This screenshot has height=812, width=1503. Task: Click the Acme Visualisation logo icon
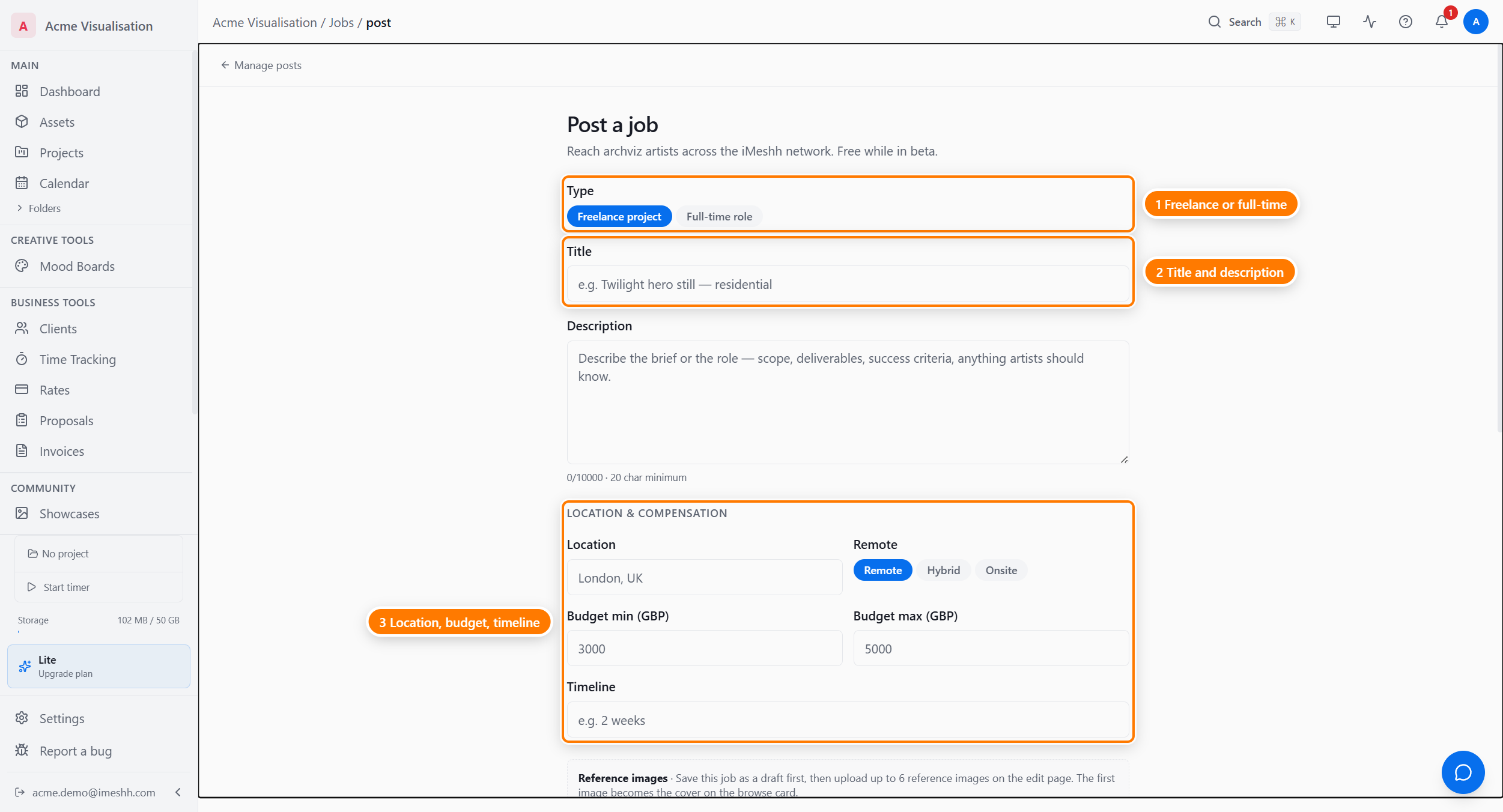(x=23, y=26)
